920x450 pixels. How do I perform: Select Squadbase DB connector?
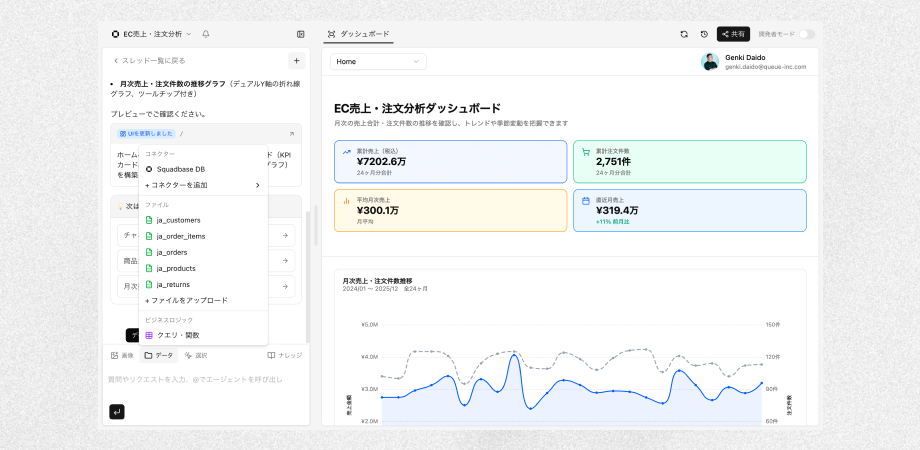[x=203, y=169]
